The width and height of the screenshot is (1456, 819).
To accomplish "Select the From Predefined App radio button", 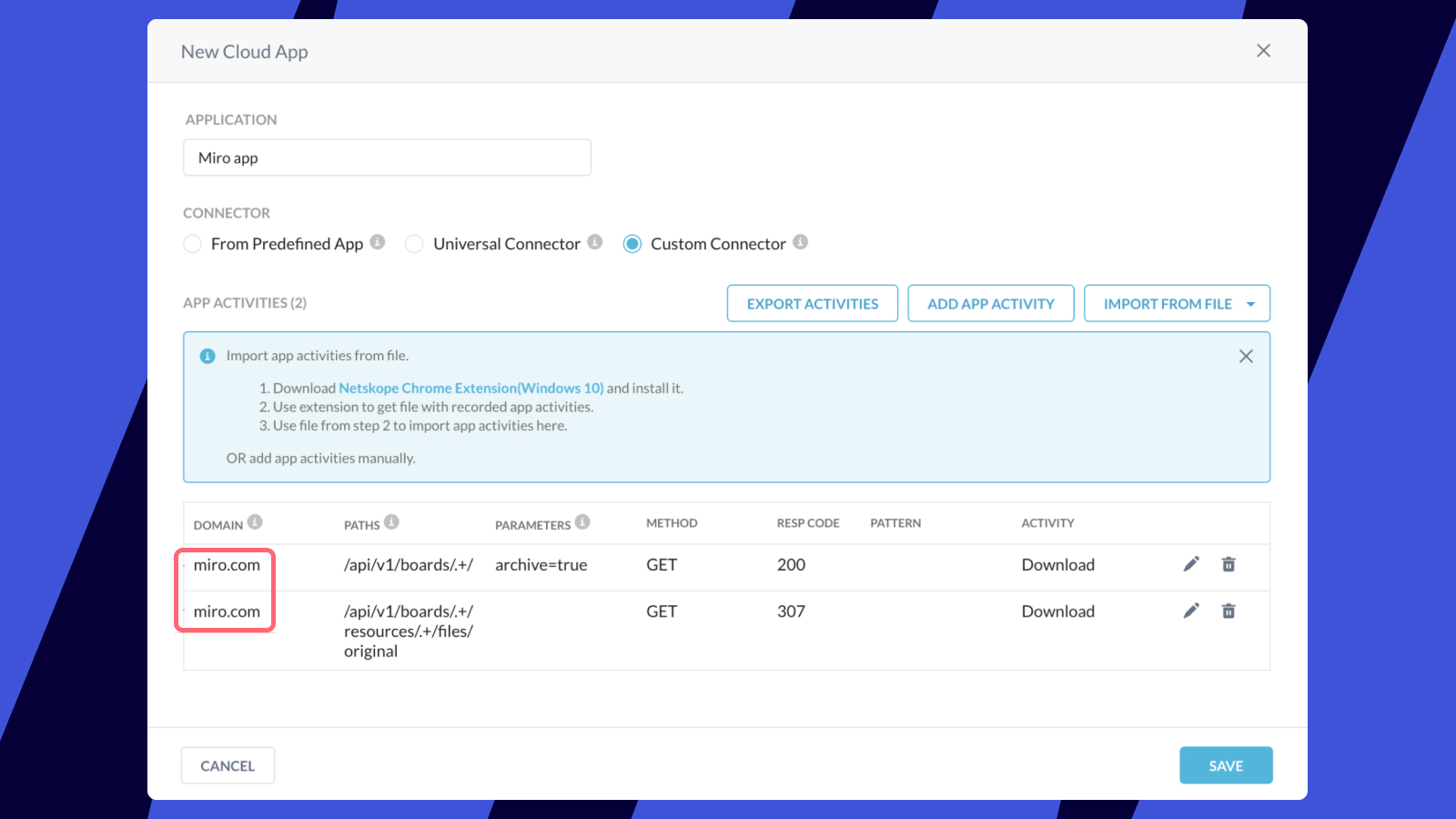I will tap(192, 244).
